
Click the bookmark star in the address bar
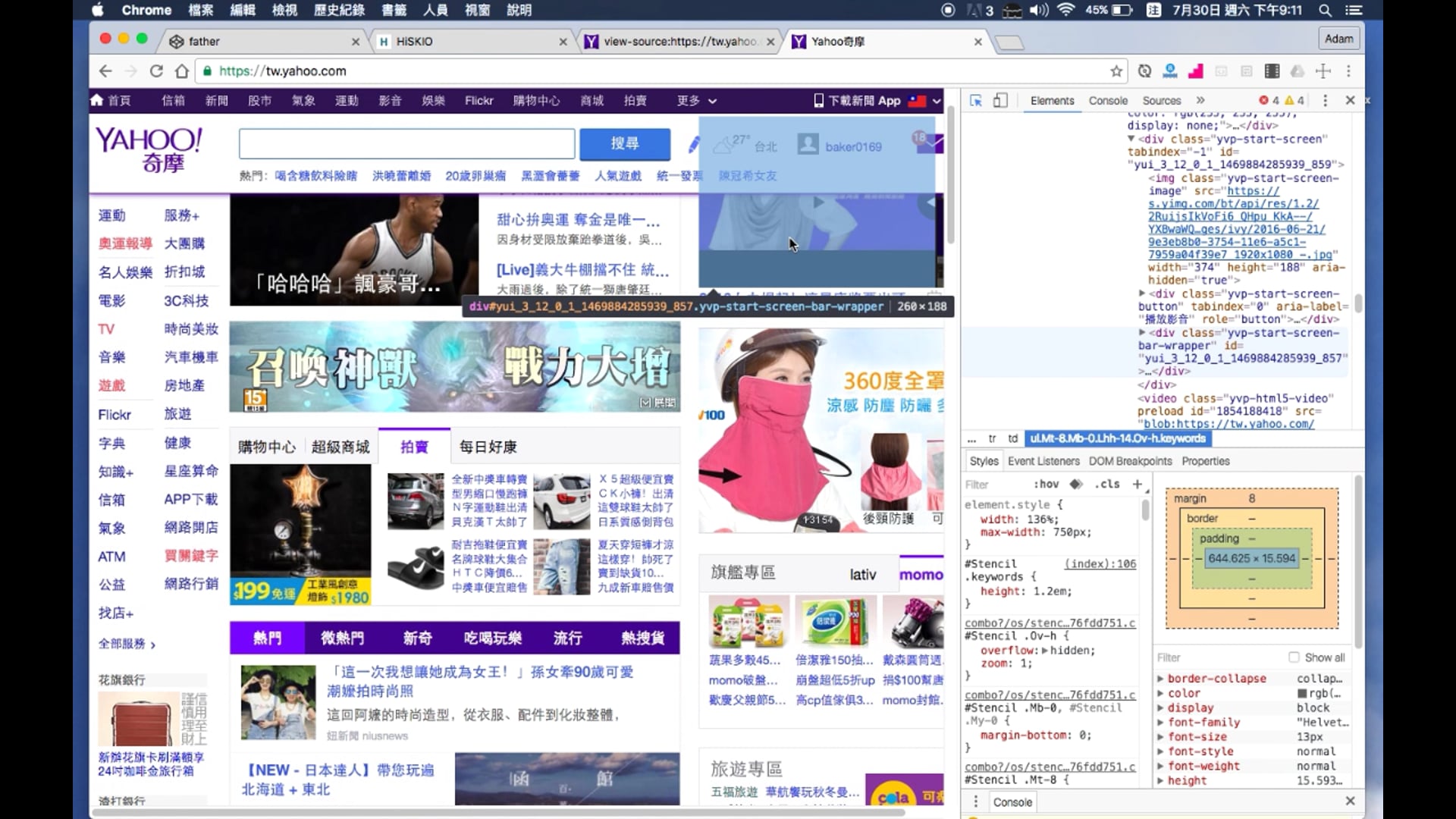pyautogui.click(x=1116, y=71)
